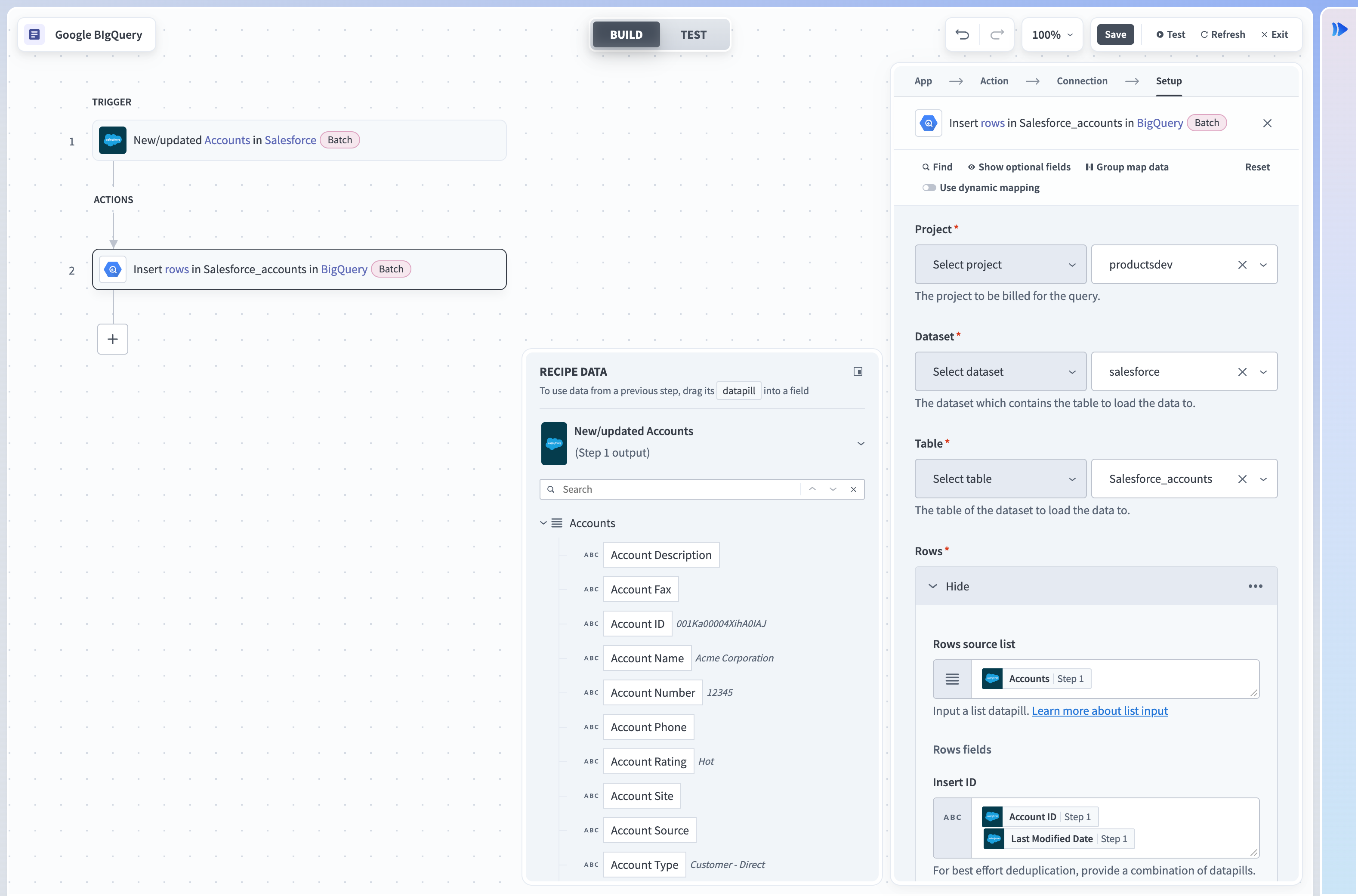Screen dimensions: 1358x896
Task: Expand the productsdev value dropdown arrow
Action: click(1263, 265)
